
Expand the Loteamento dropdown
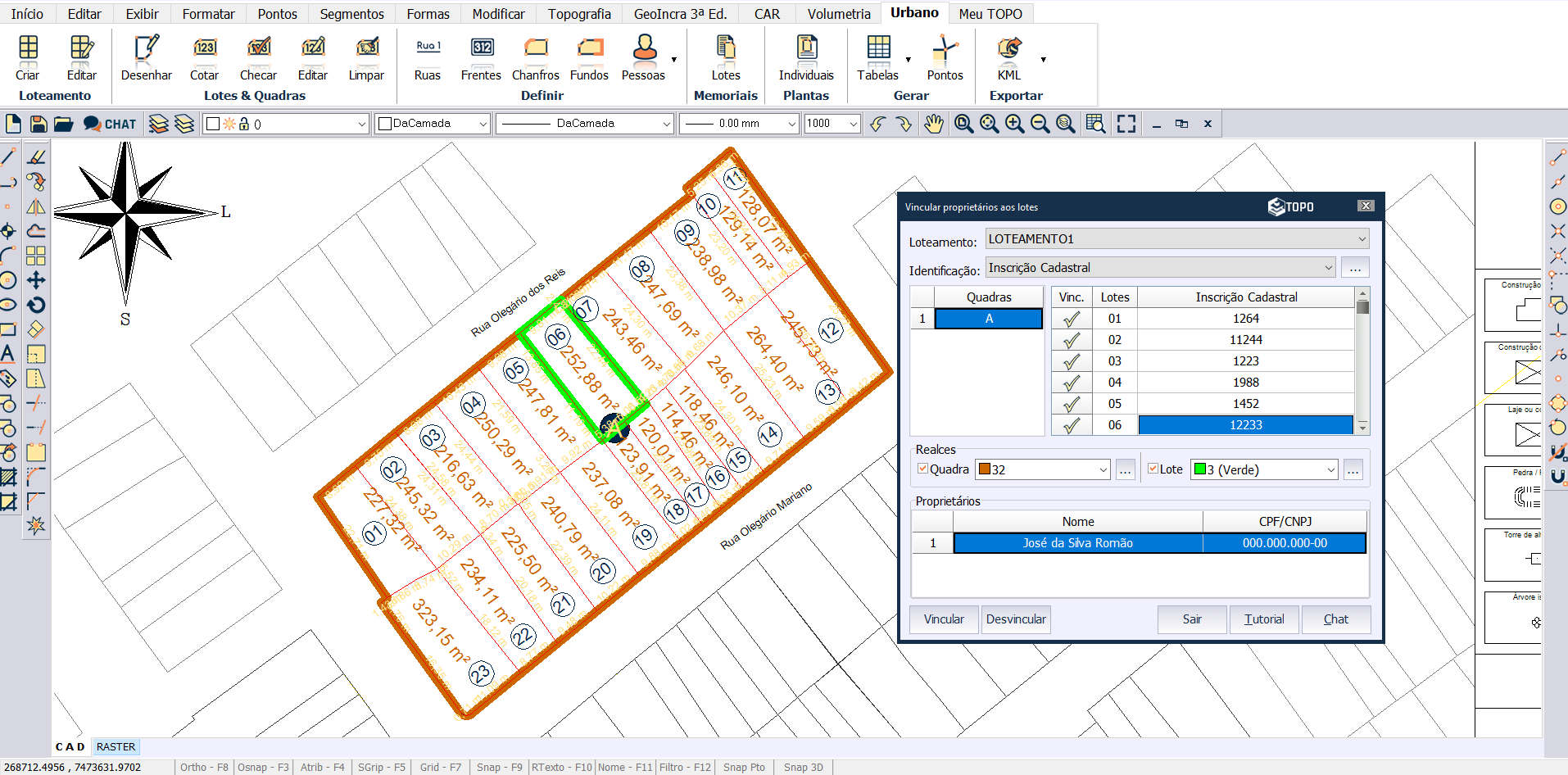point(1362,239)
